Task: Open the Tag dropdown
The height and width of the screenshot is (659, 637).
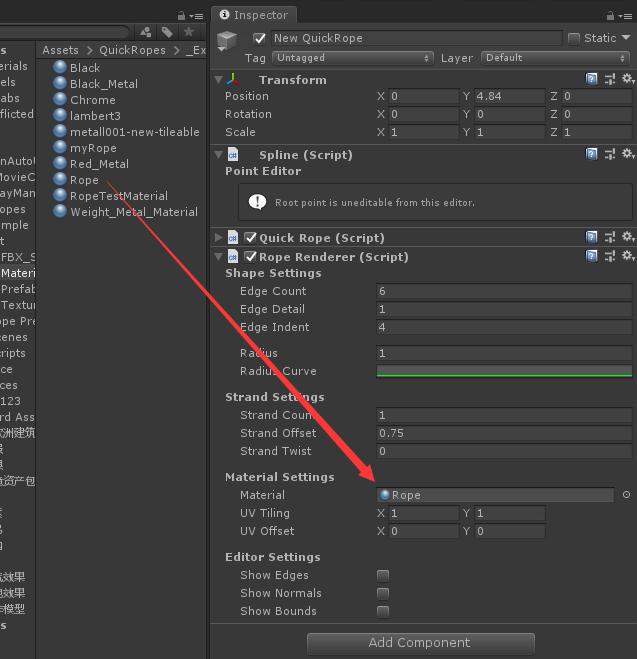Action: (x=353, y=58)
